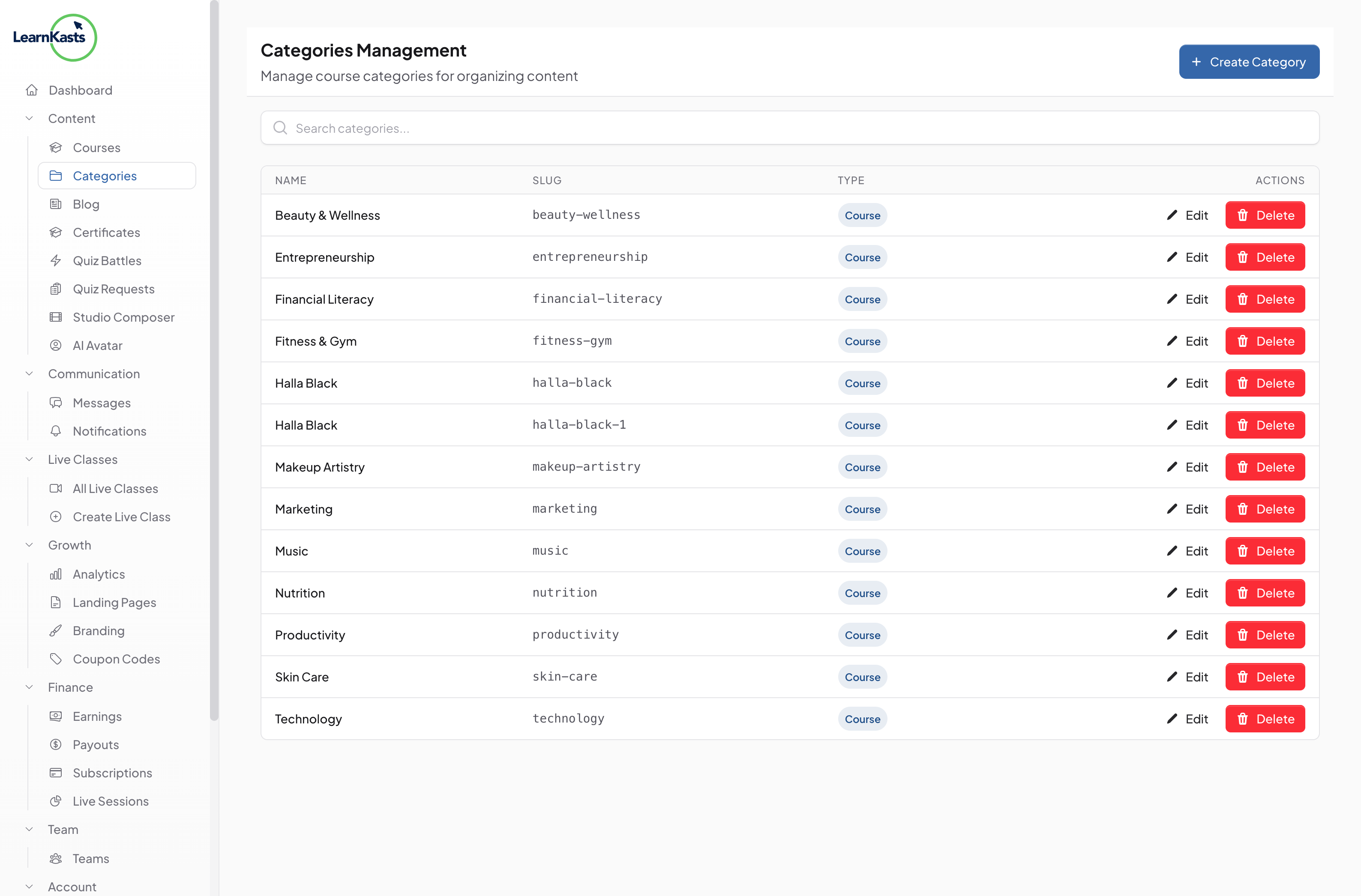Viewport: 1361px width, 896px height.
Task: Click the Quiz Requests clipboard icon
Action: (x=55, y=289)
